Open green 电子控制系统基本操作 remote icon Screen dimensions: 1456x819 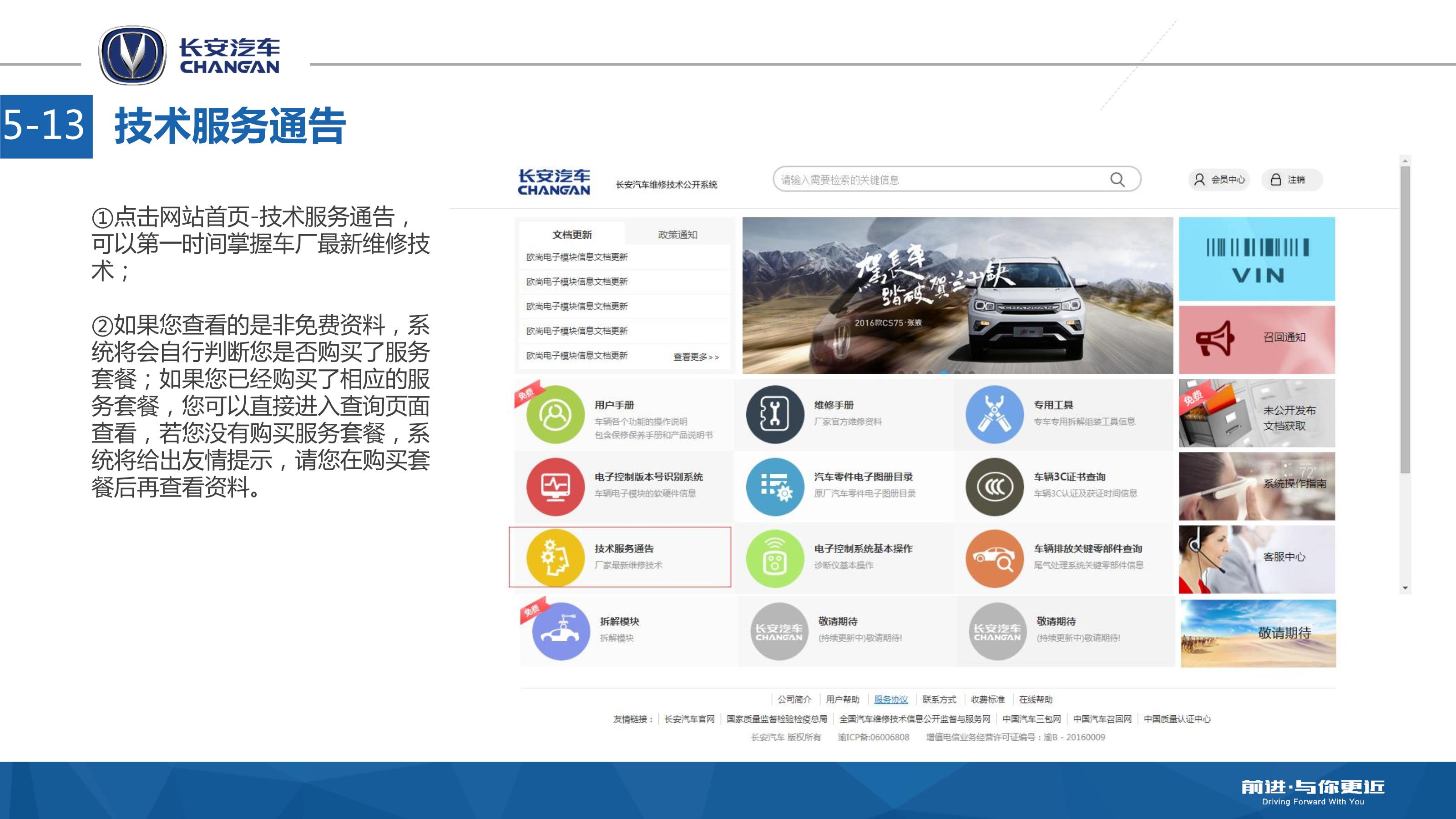pos(775,558)
